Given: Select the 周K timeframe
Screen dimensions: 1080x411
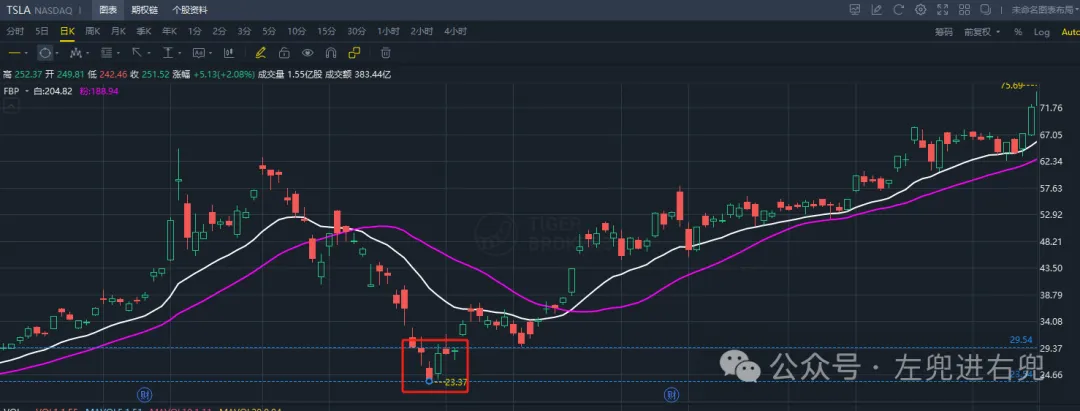Looking at the screenshot, I should 92,32.
